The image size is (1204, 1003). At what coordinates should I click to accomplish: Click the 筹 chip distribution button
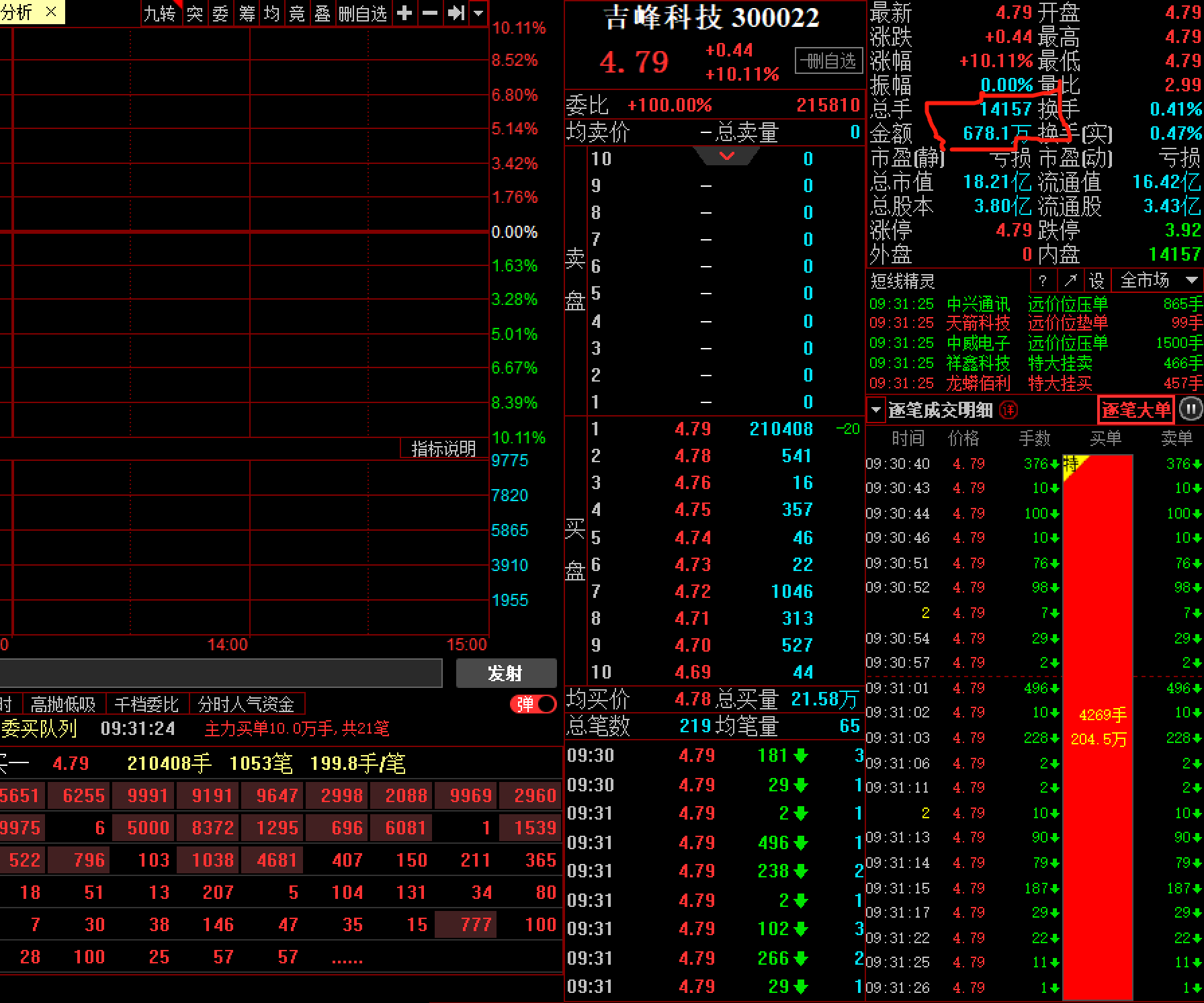coord(247,13)
